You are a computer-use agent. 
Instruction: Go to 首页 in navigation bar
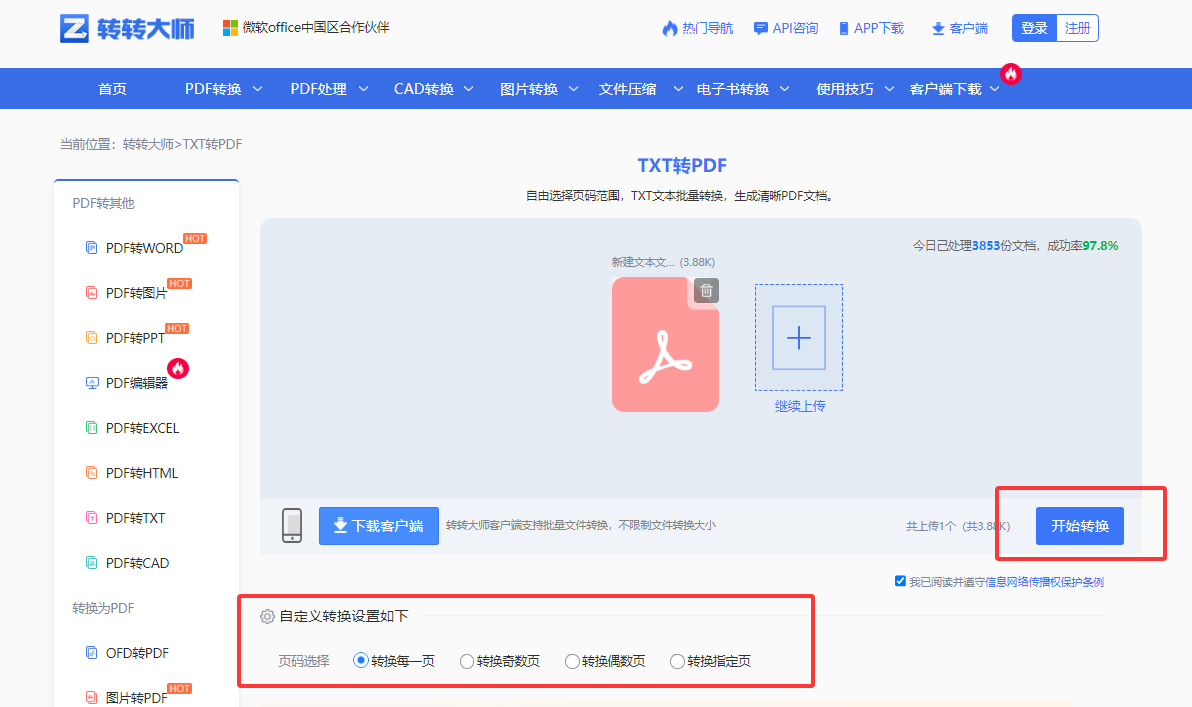click(x=113, y=89)
